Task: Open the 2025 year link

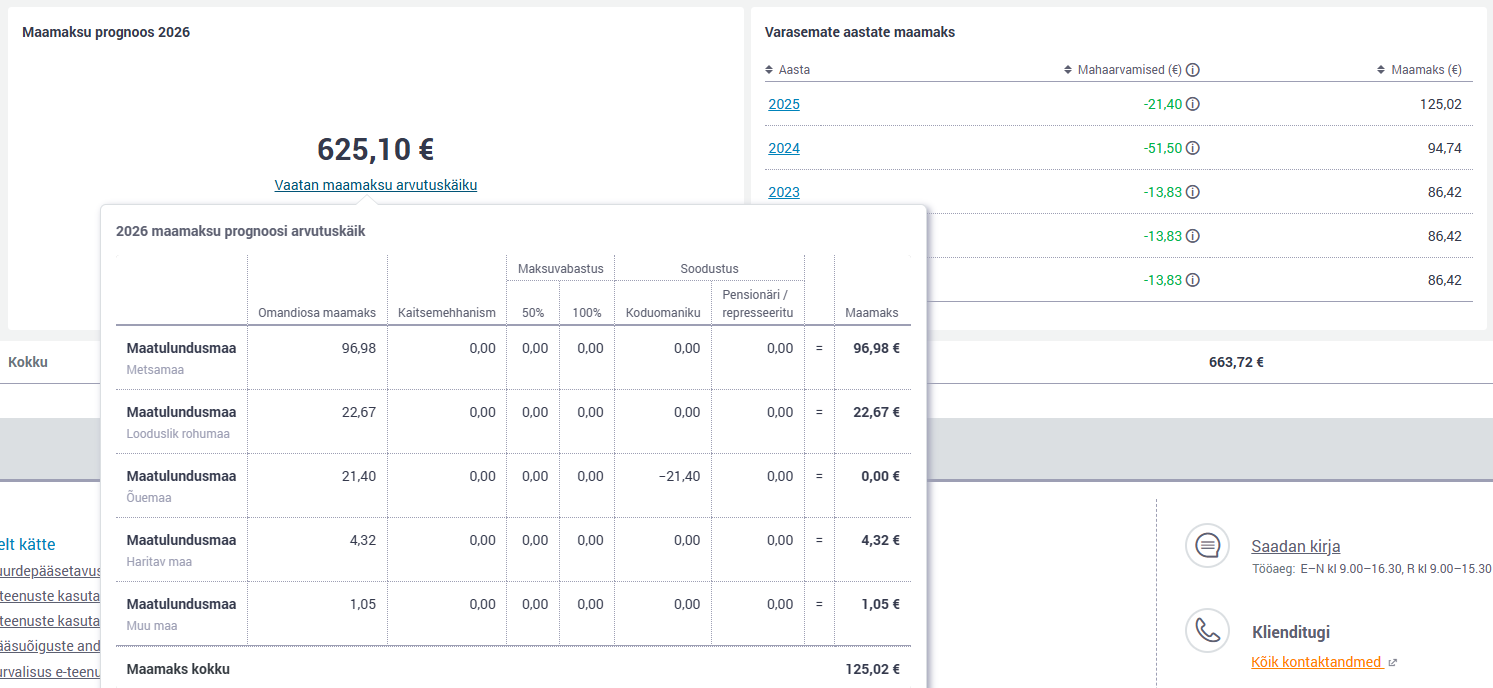Action: [x=784, y=104]
